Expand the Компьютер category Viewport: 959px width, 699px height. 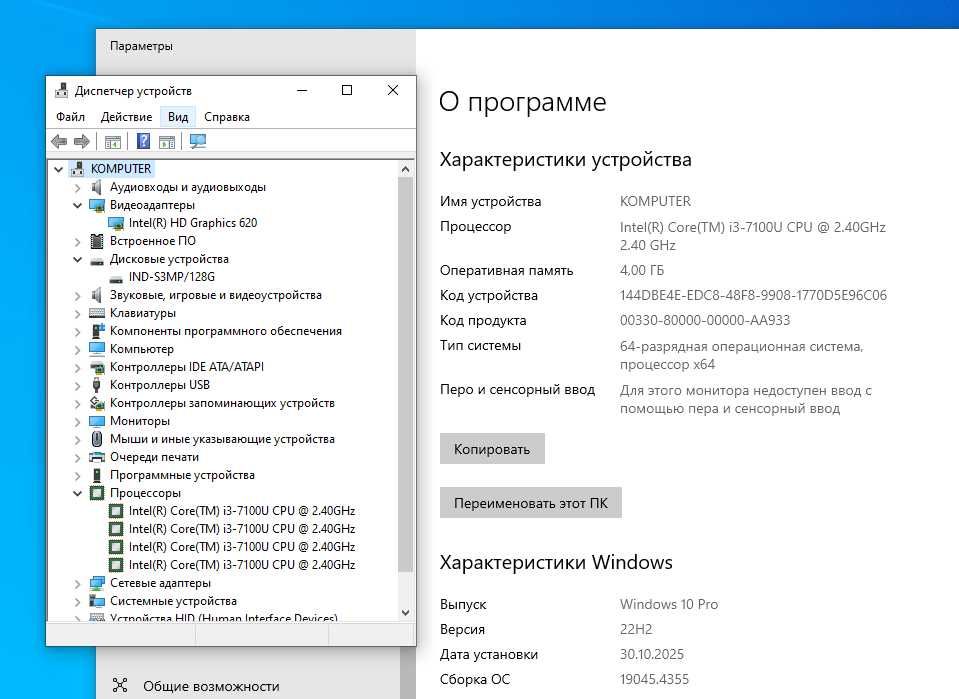point(78,350)
